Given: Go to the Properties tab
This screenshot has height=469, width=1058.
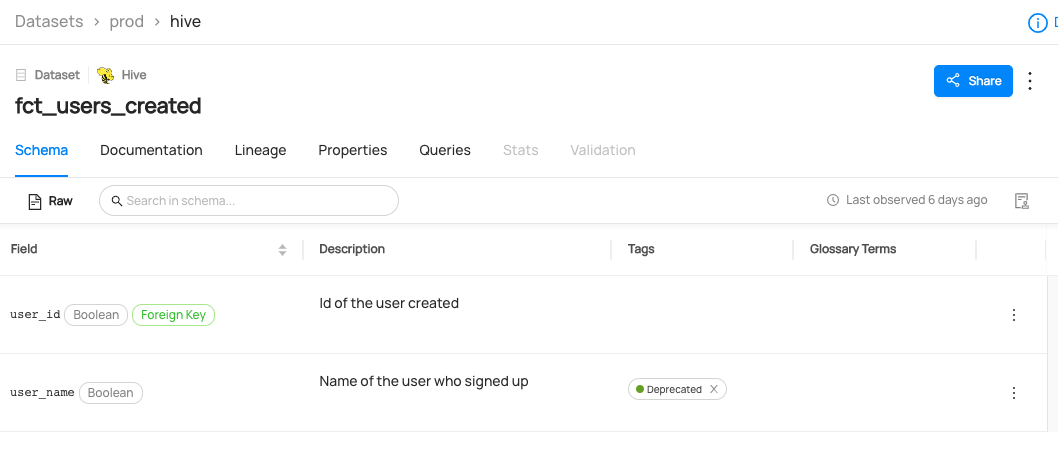Looking at the screenshot, I should [x=352, y=150].
